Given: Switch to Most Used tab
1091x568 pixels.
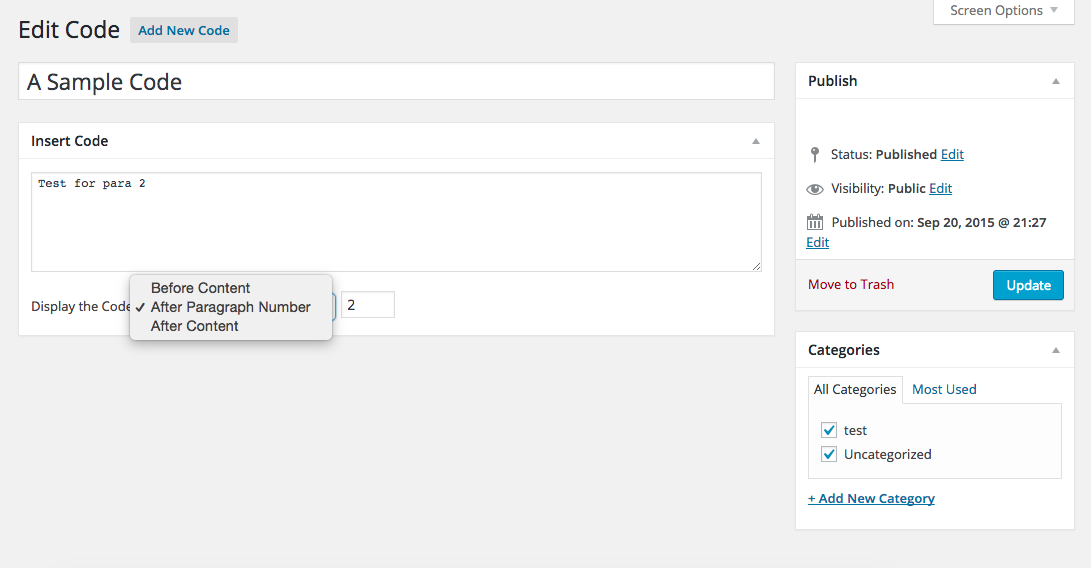Looking at the screenshot, I should pyautogui.click(x=944, y=390).
